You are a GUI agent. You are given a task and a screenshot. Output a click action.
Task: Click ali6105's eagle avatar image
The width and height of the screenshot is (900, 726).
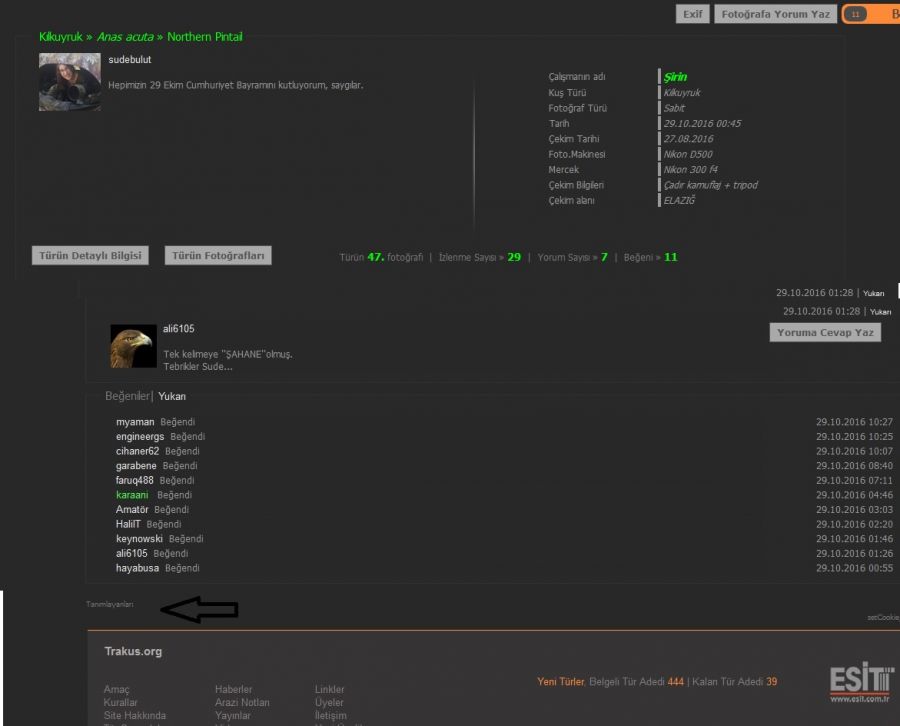coord(133,346)
